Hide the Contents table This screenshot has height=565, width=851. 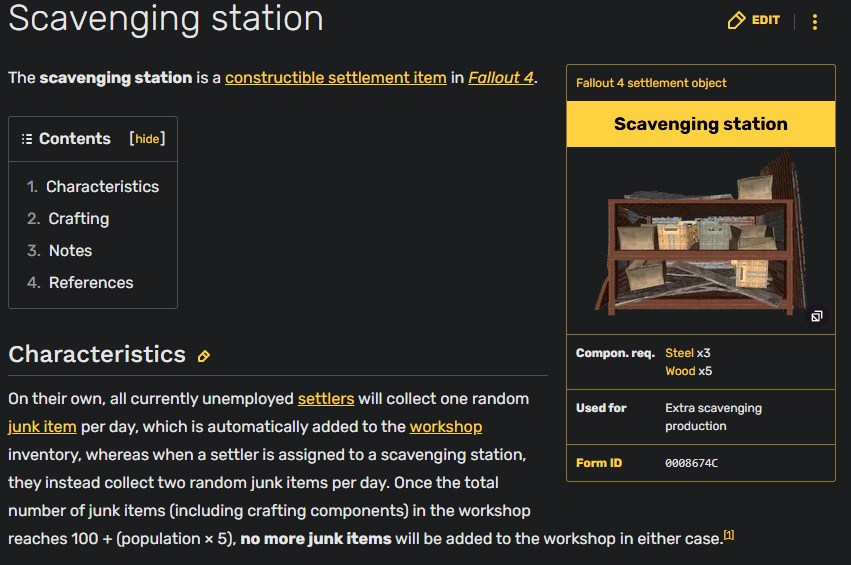147,139
